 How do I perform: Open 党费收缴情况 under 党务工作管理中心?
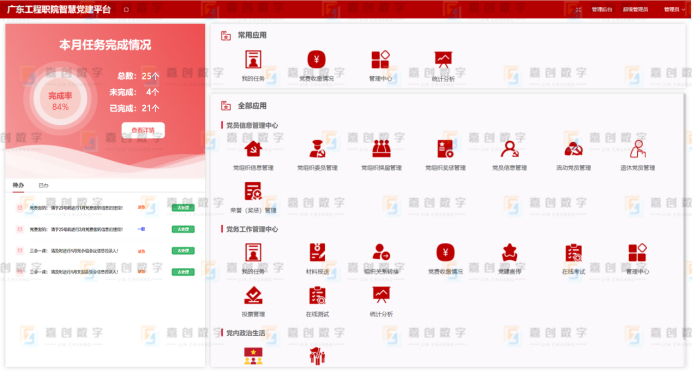pos(445,252)
